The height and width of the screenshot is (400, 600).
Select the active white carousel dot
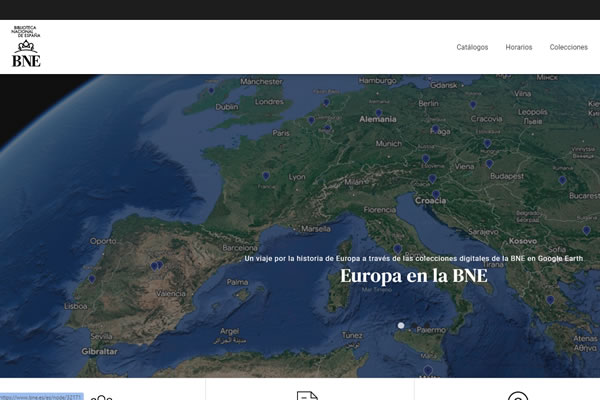tap(401, 325)
